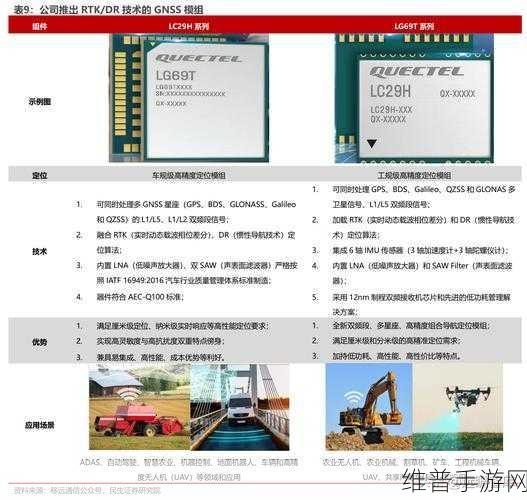The width and height of the screenshot is (527, 500).
Task: Select the LC29H module chip photo
Action: click(x=414, y=98)
